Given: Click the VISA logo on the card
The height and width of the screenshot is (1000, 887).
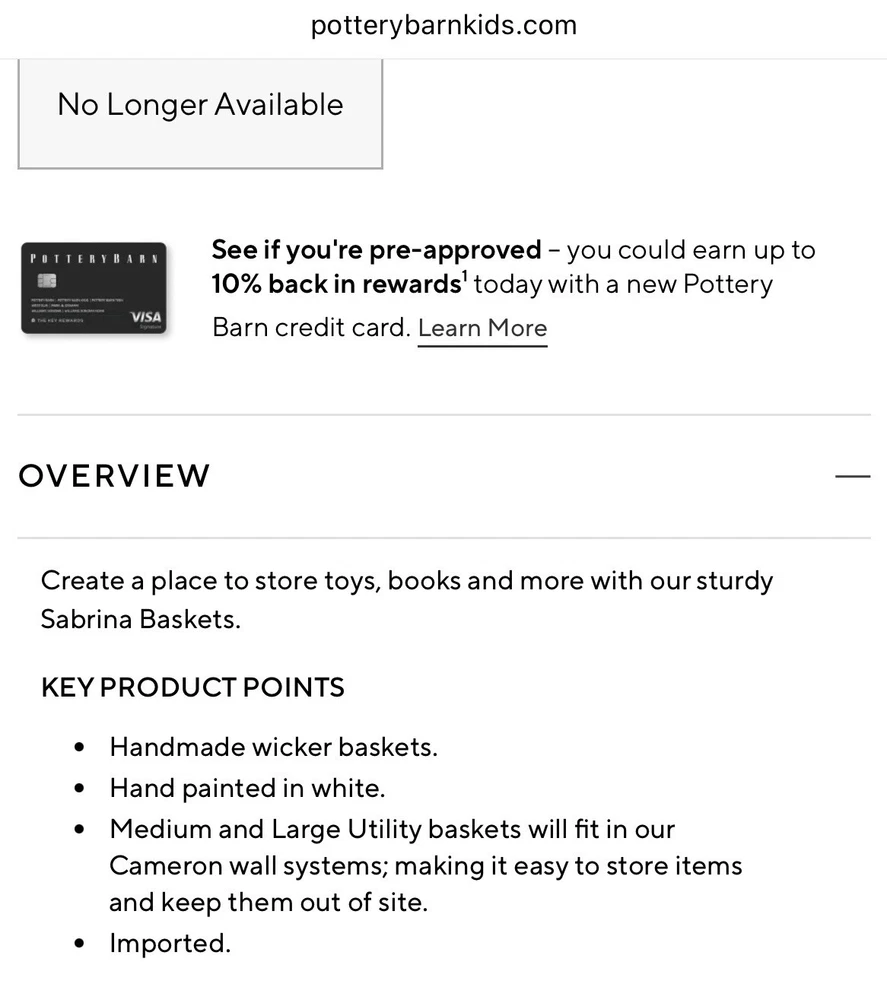Looking at the screenshot, I should coord(147,316).
